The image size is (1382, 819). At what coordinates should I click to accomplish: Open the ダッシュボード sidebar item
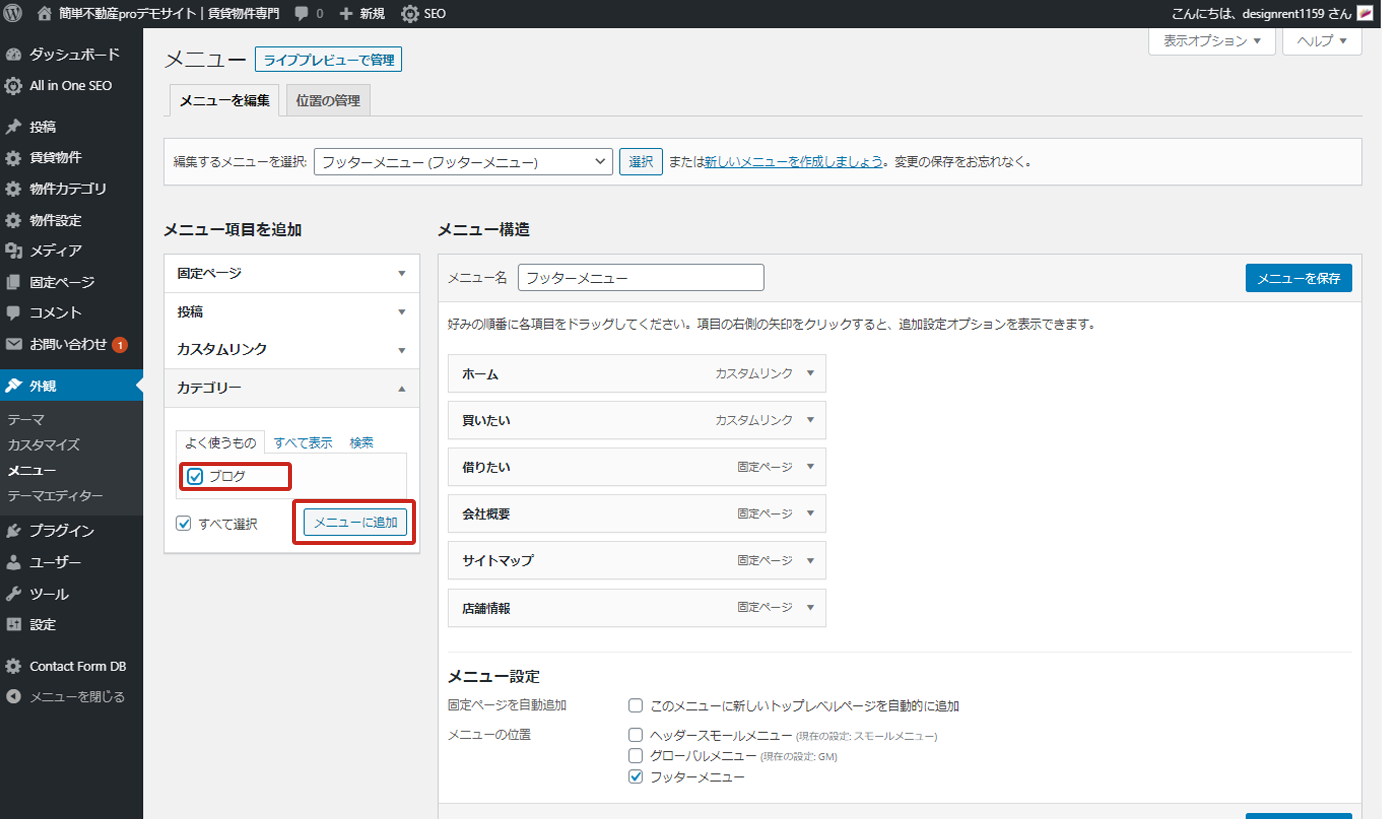click(x=73, y=54)
